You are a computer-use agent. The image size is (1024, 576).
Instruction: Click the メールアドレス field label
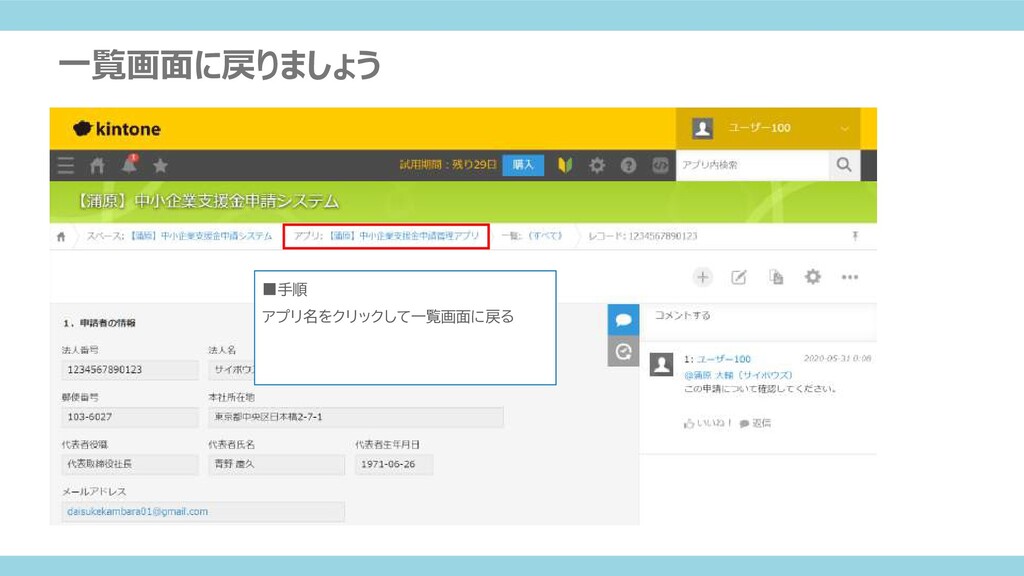(x=94, y=492)
